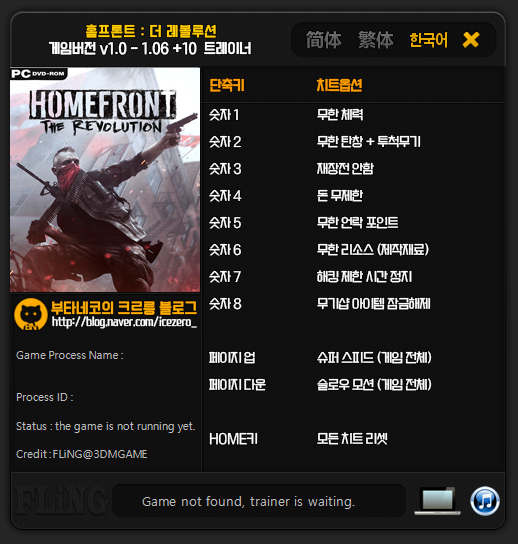
Task: Click the Homefront The Revolution cover image
Action: (105, 179)
